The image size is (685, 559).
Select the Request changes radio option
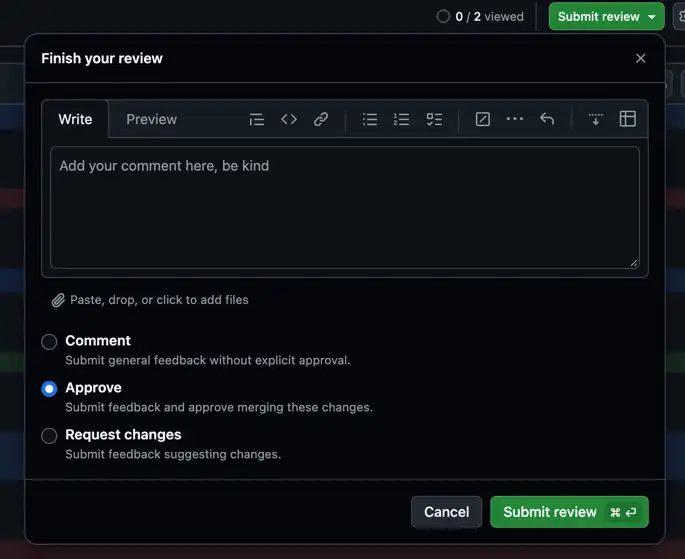point(49,435)
